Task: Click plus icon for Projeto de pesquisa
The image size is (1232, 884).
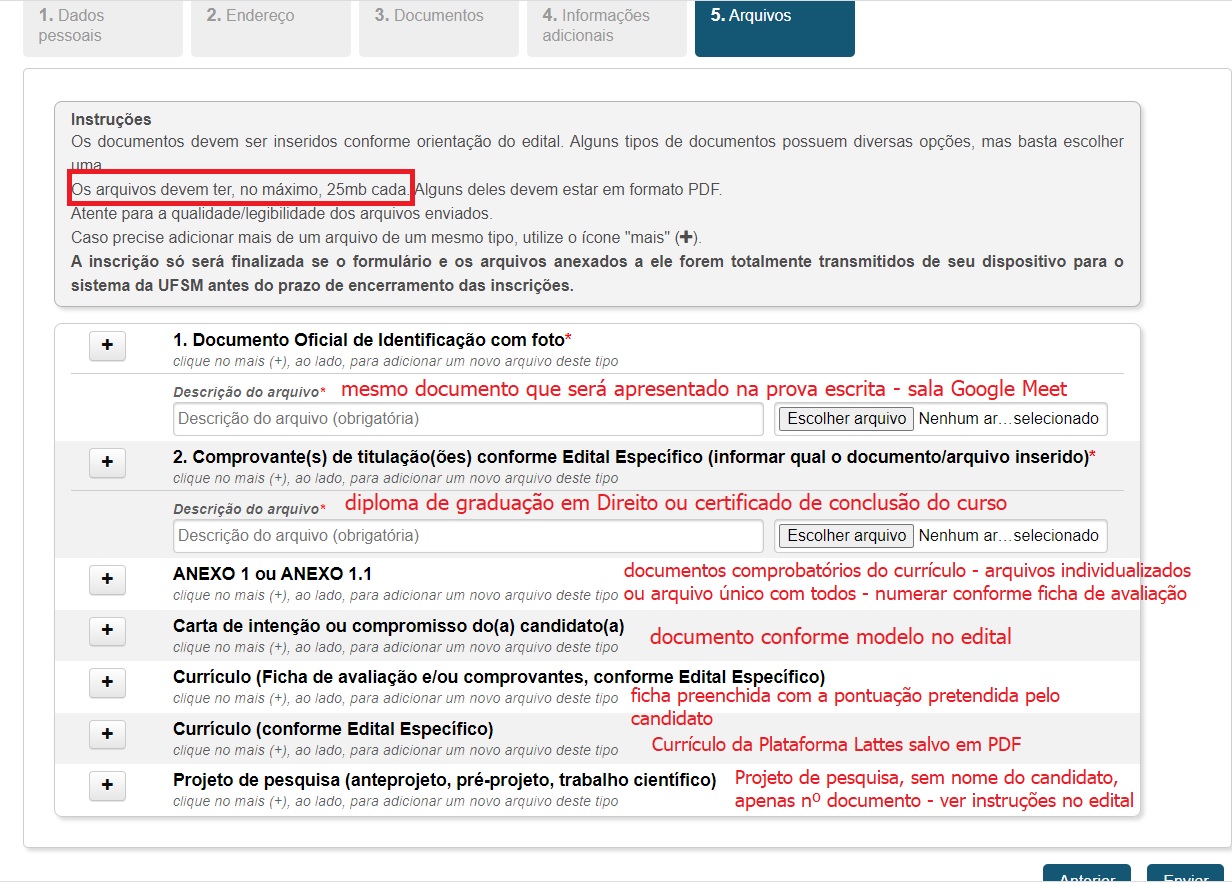Action: pos(108,785)
